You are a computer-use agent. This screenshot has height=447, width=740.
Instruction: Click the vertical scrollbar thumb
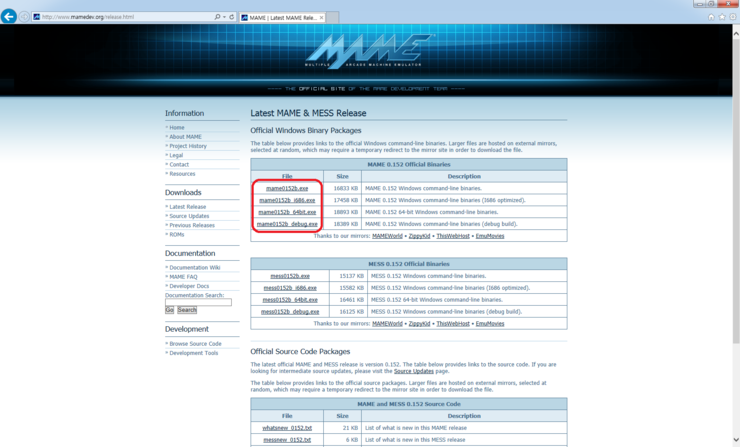(736, 191)
